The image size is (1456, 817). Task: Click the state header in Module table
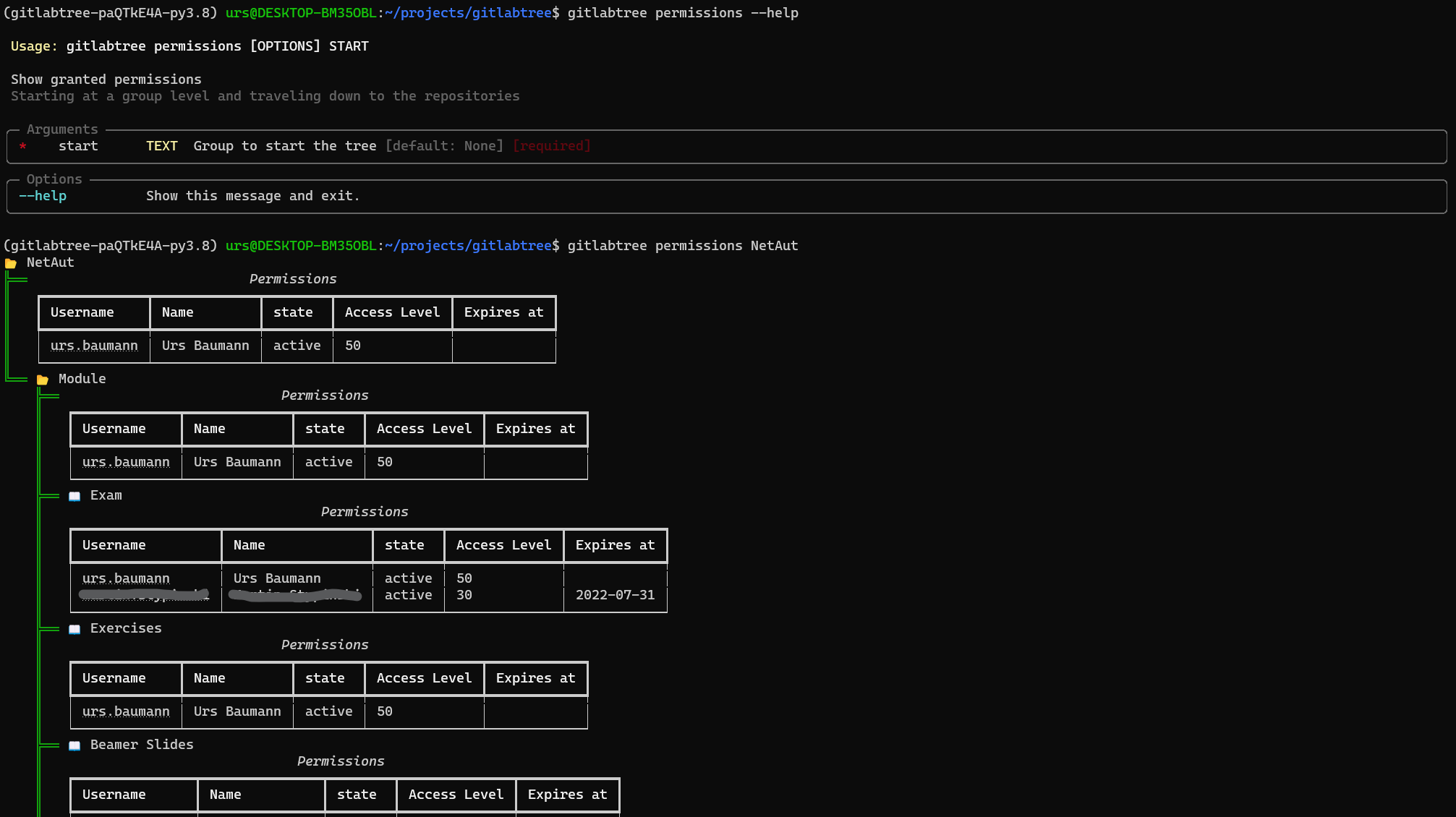(325, 429)
